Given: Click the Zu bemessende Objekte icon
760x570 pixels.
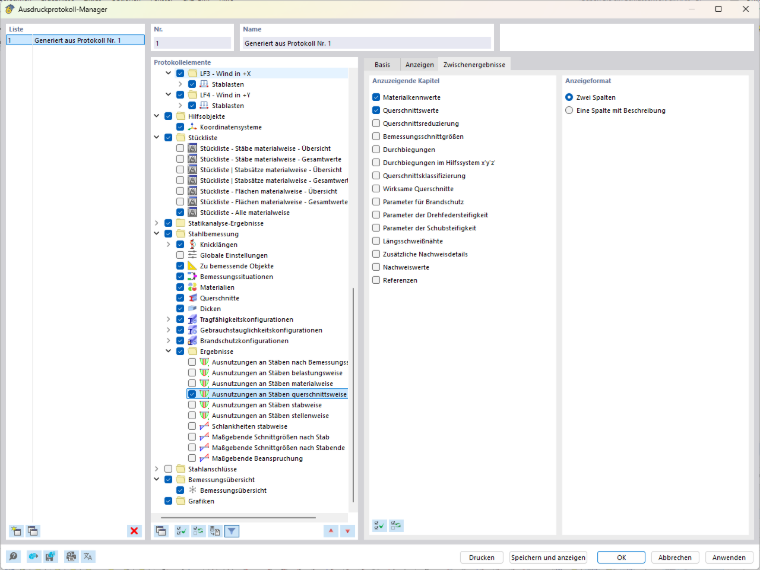Looking at the screenshot, I should 192,266.
